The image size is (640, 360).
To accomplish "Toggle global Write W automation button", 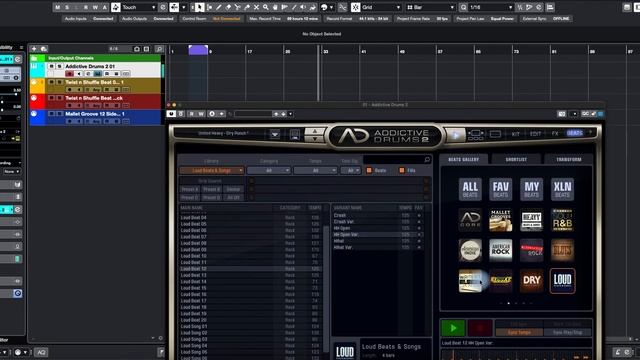I will pos(95,7).
